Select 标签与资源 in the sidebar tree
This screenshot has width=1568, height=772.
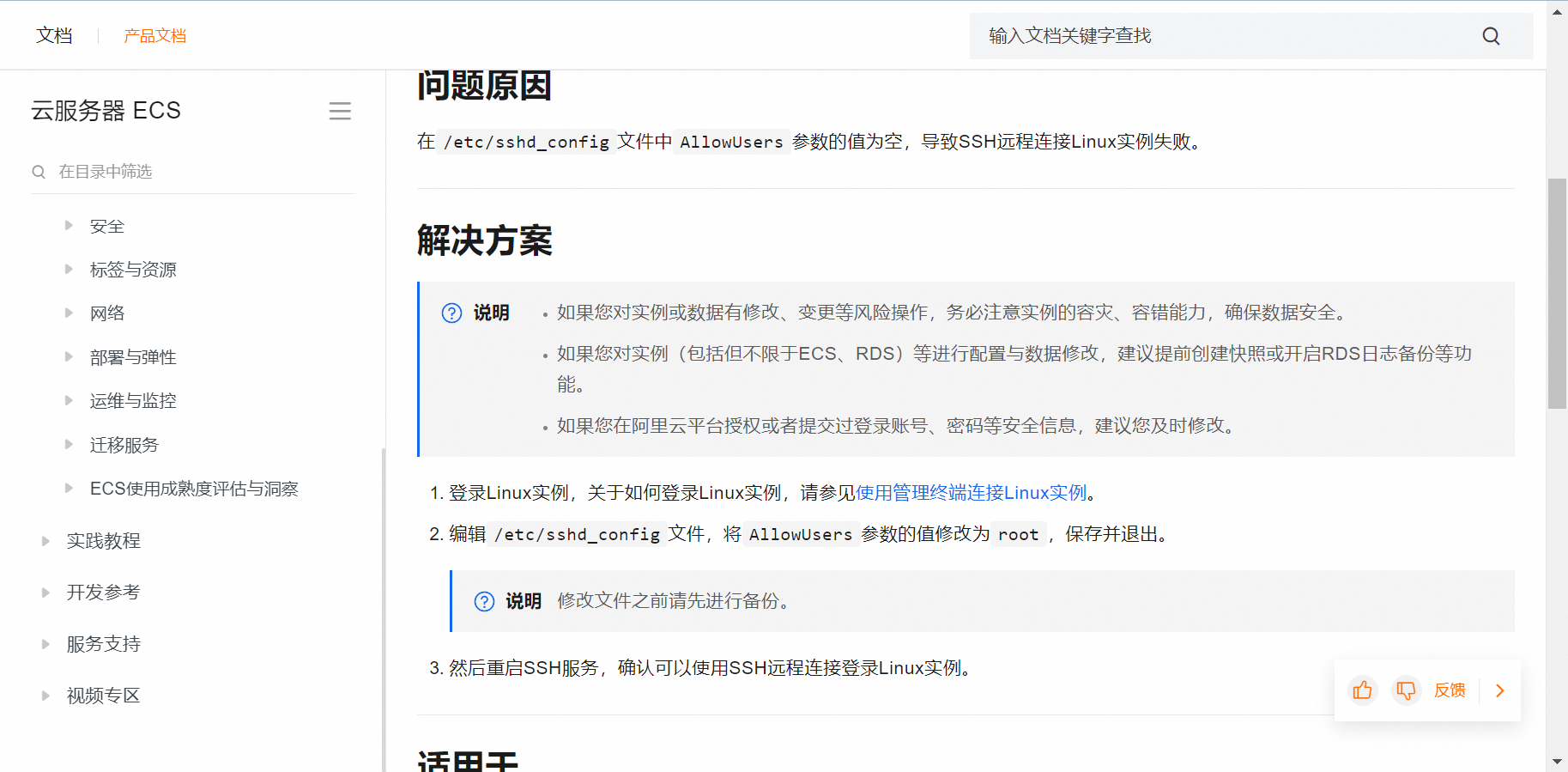[133, 270]
